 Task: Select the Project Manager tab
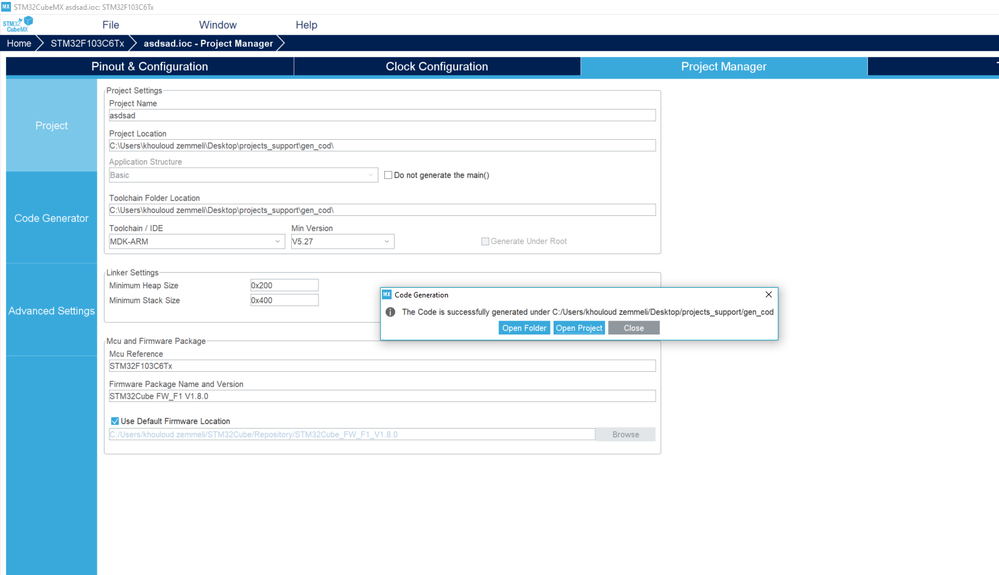pos(724,66)
